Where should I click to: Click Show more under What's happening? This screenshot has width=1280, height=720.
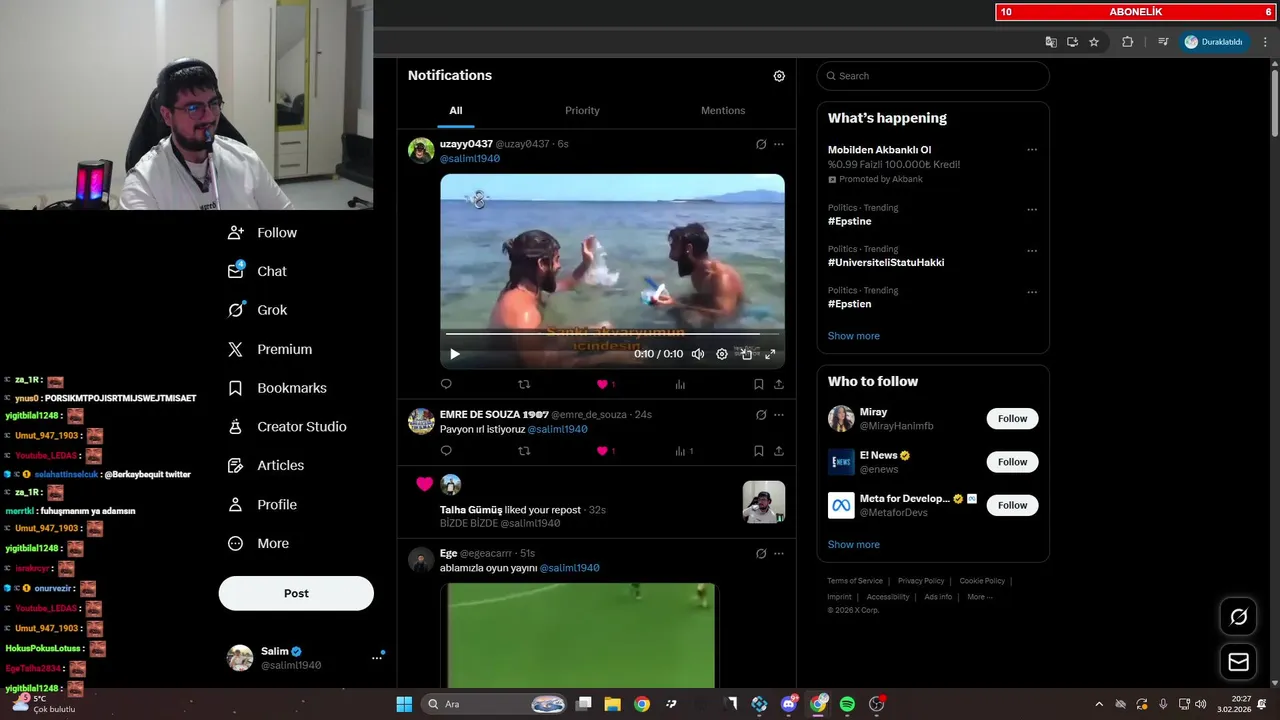854,336
